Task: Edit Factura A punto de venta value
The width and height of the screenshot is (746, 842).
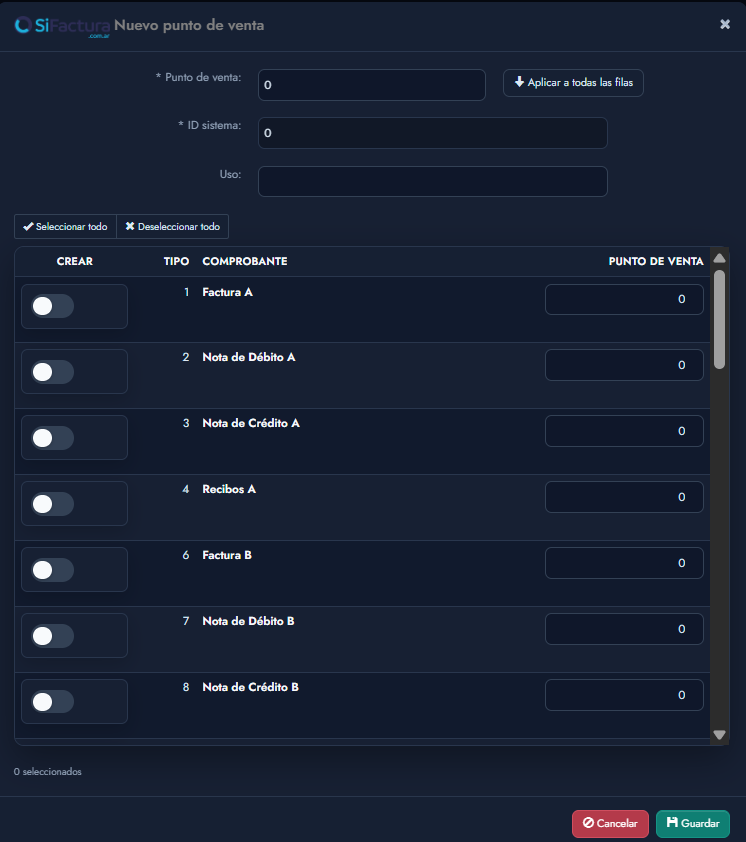Action: click(624, 299)
